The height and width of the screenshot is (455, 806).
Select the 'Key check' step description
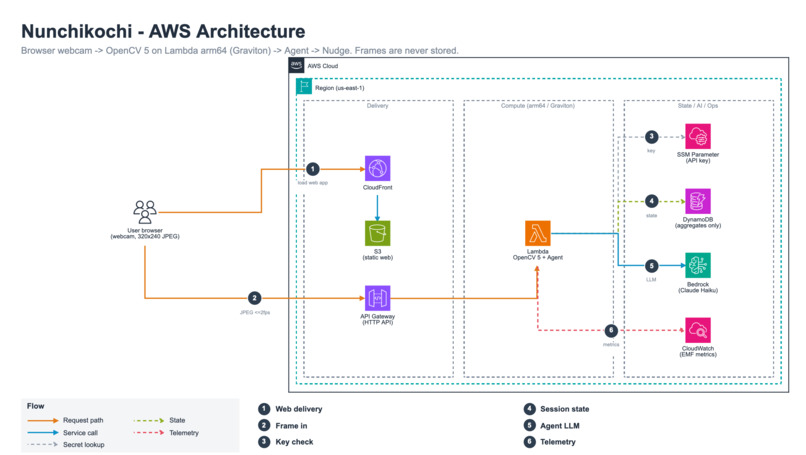click(294, 442)
